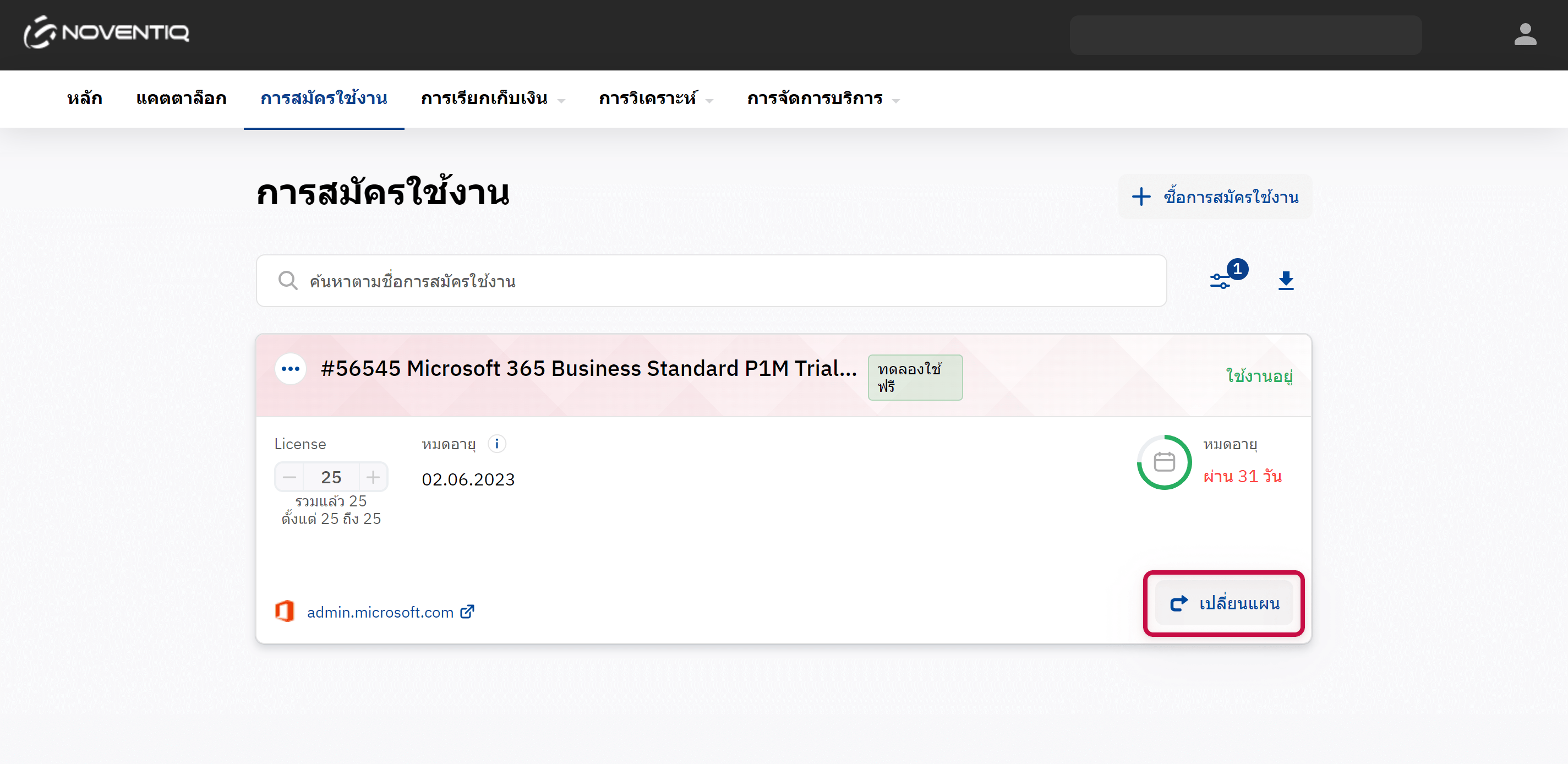Open the filter settings icon
This screenshot has width=1568, height=764.
tap(1220, 281)
